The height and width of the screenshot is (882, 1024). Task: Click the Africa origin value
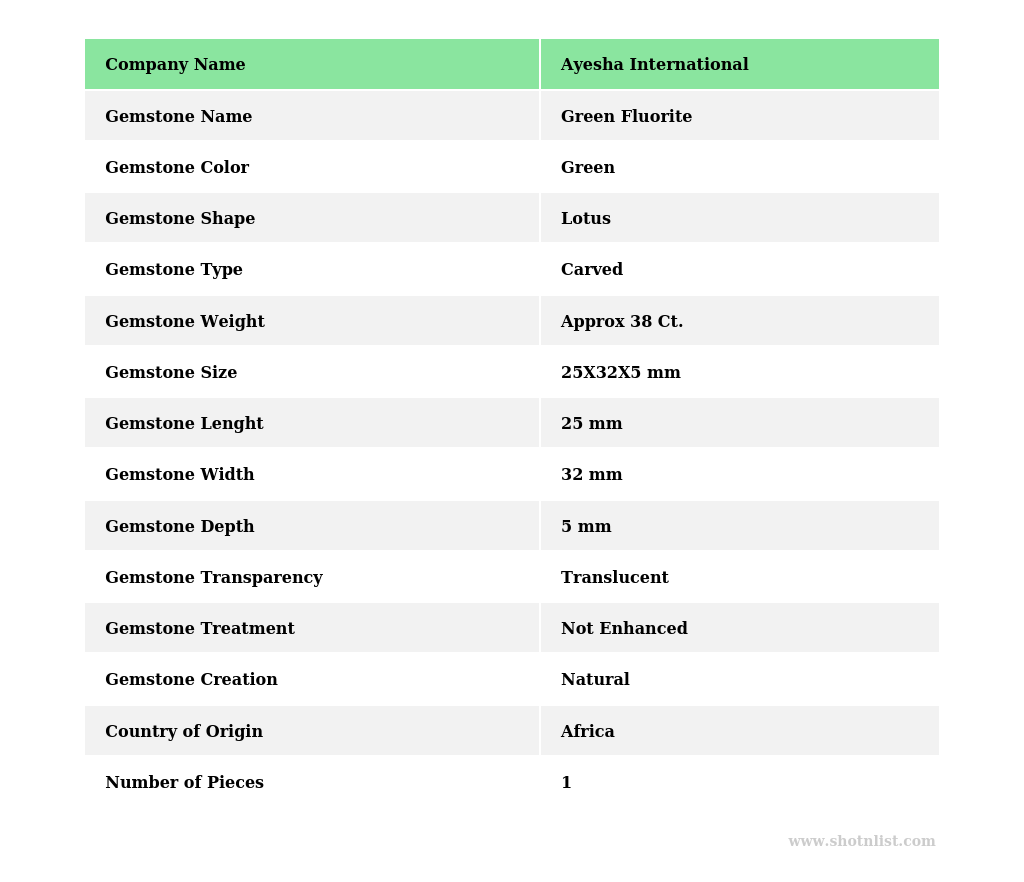pos(587,732)
